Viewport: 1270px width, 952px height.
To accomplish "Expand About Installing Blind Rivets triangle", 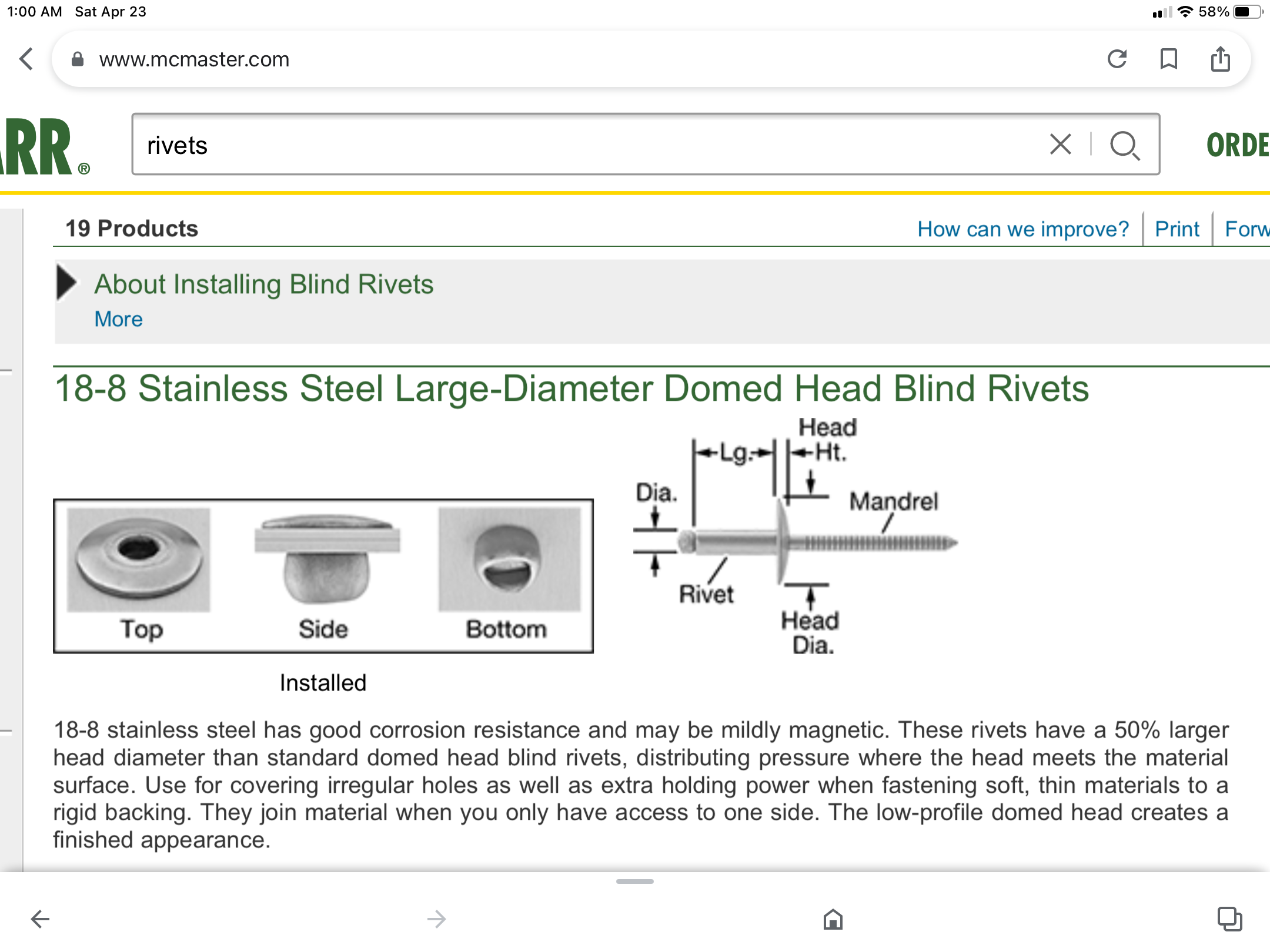I will (x=67, y=283).
